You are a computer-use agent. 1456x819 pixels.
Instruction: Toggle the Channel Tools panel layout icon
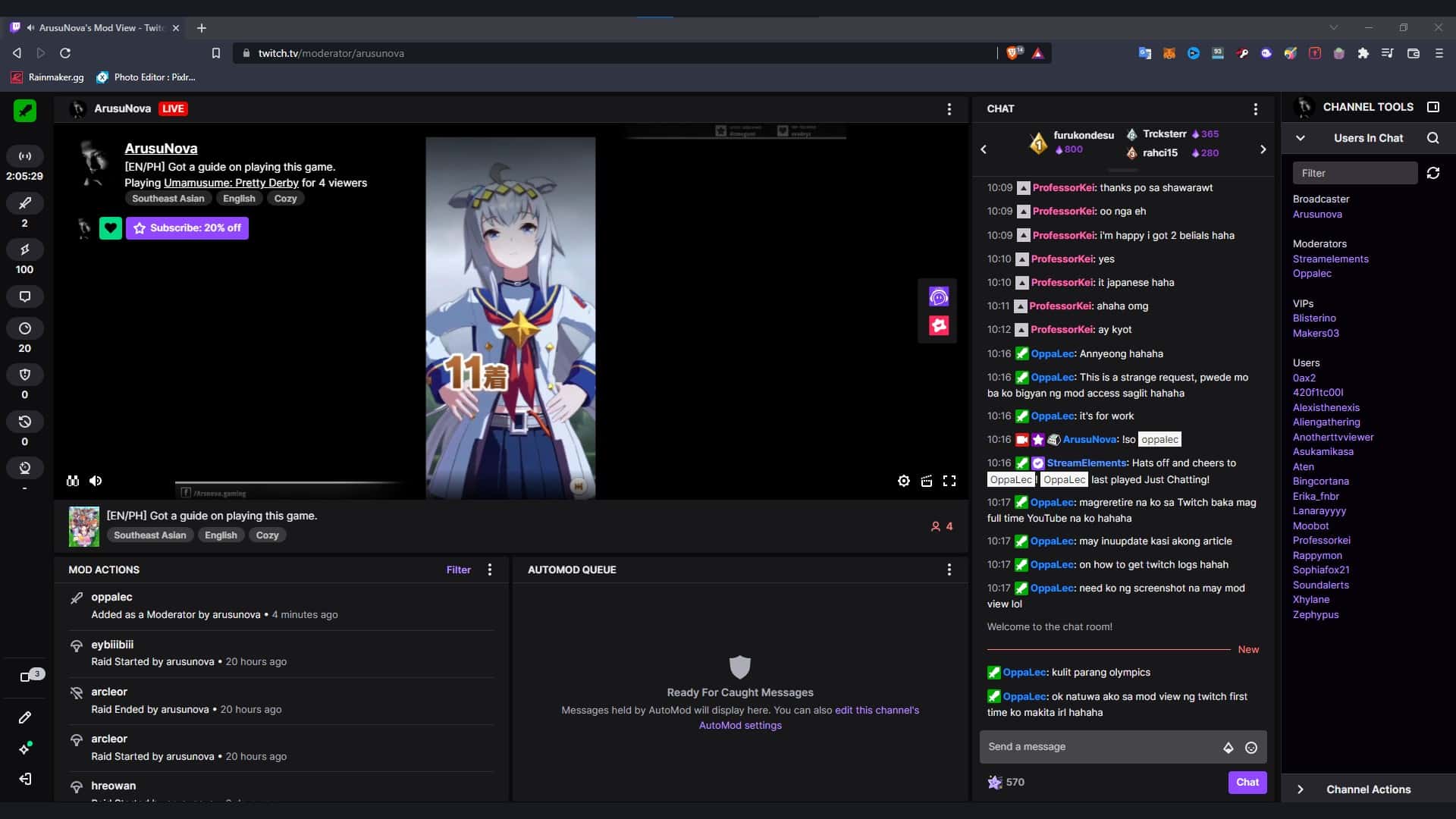[1433, 107]
